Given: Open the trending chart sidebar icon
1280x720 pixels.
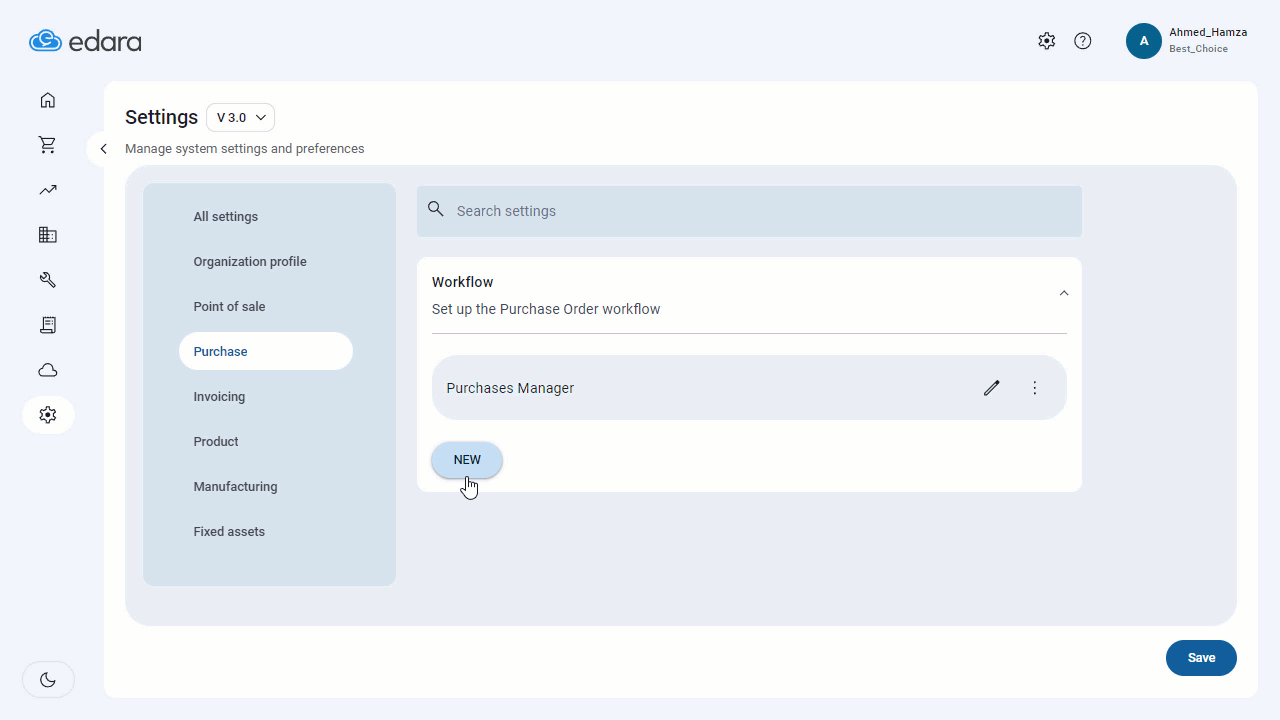Looking at the screenshot, I should (x=48, y=190).
